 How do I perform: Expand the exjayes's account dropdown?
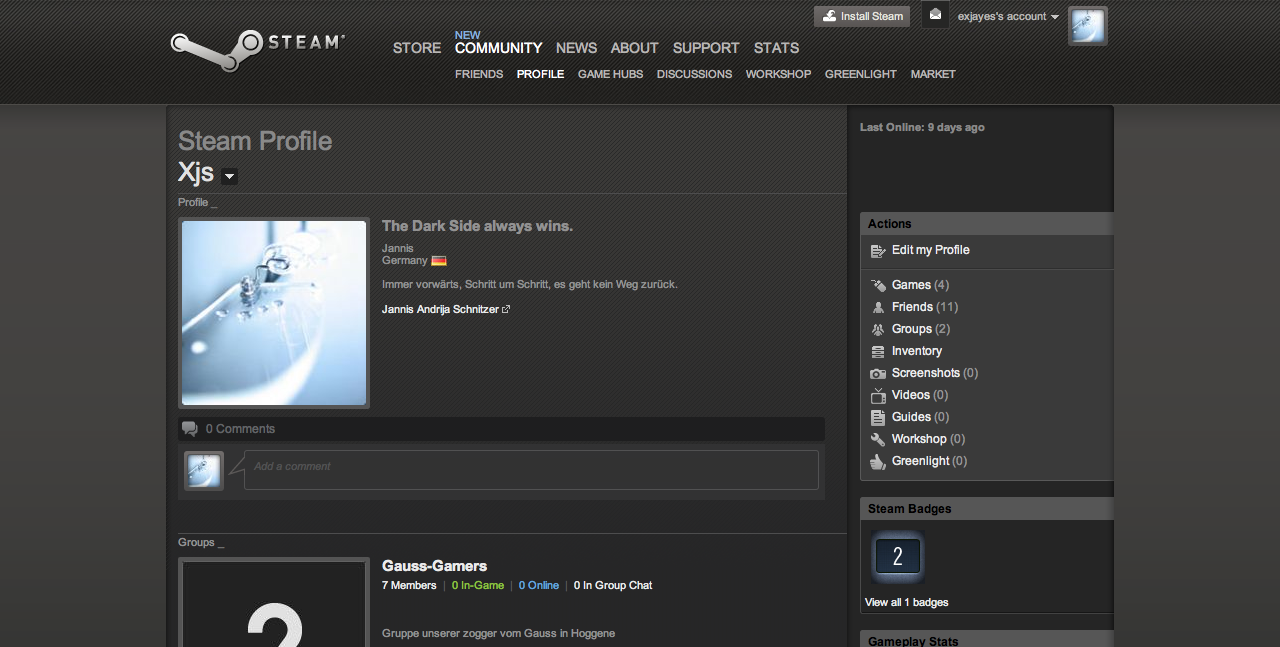coord(1008,16)
